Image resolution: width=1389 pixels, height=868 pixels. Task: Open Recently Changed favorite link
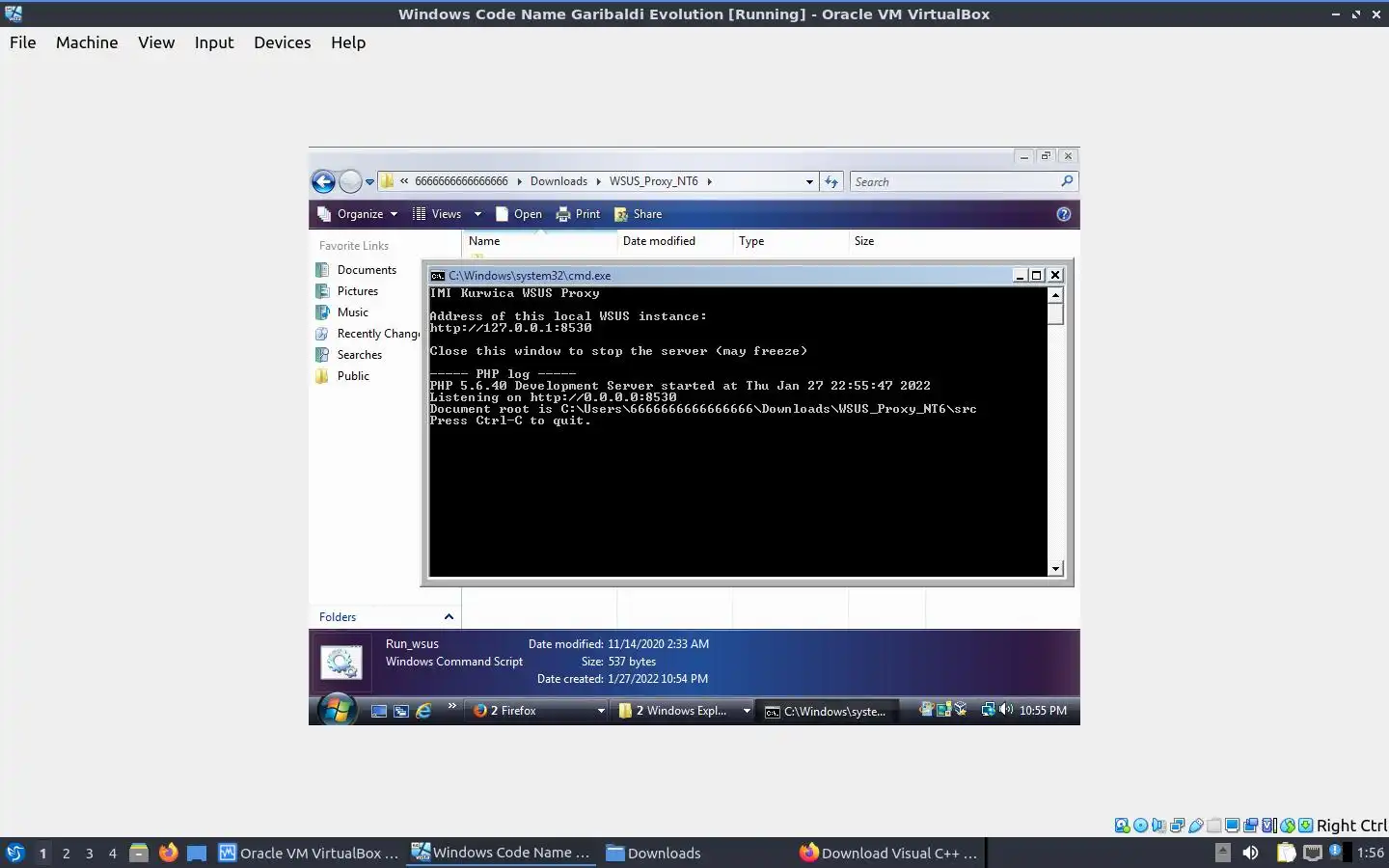coord(368,334)
